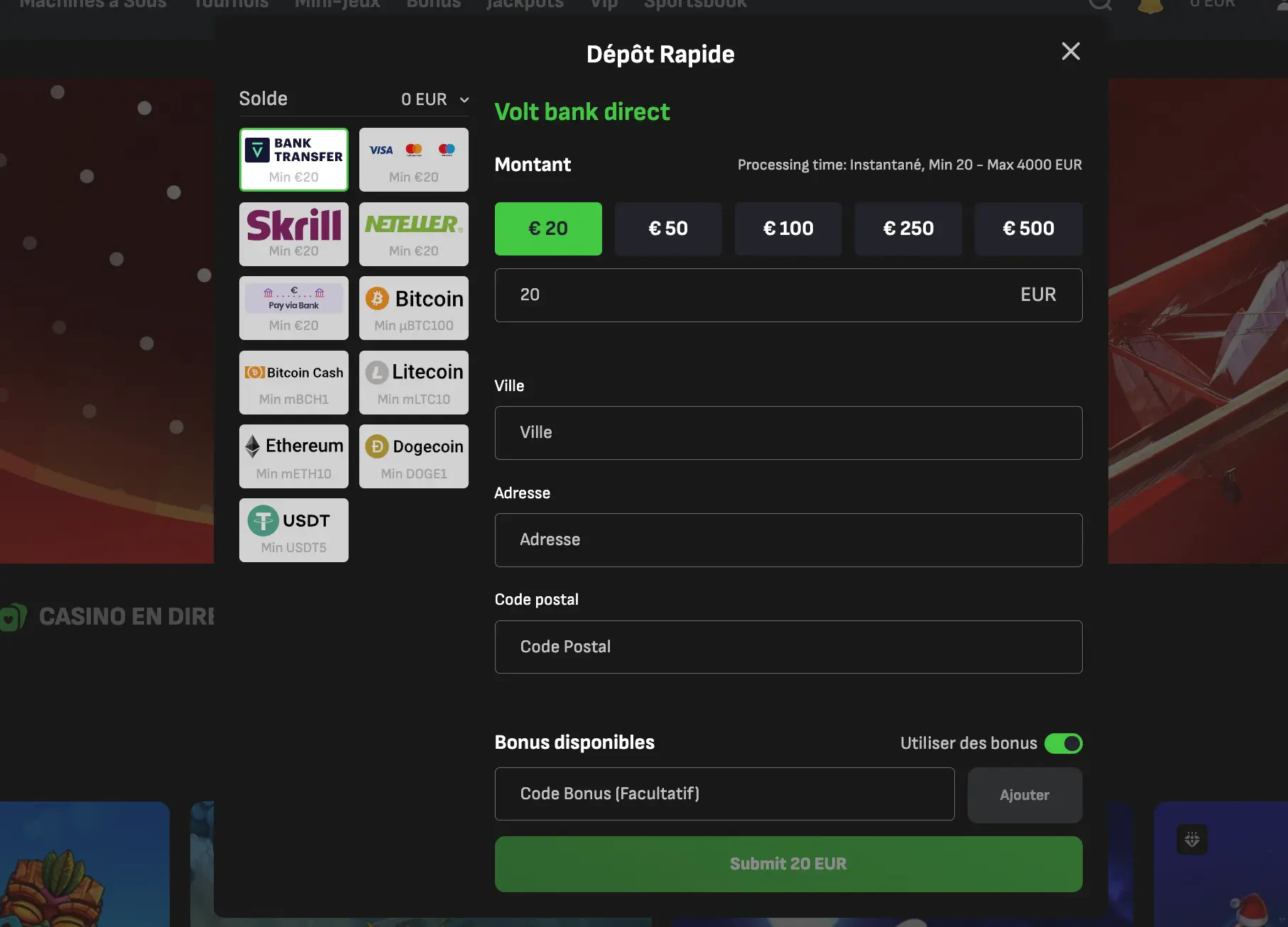Select Neteller as deposit method
This screenshot has width=1288, height=927.
click(x=414, y=234)
